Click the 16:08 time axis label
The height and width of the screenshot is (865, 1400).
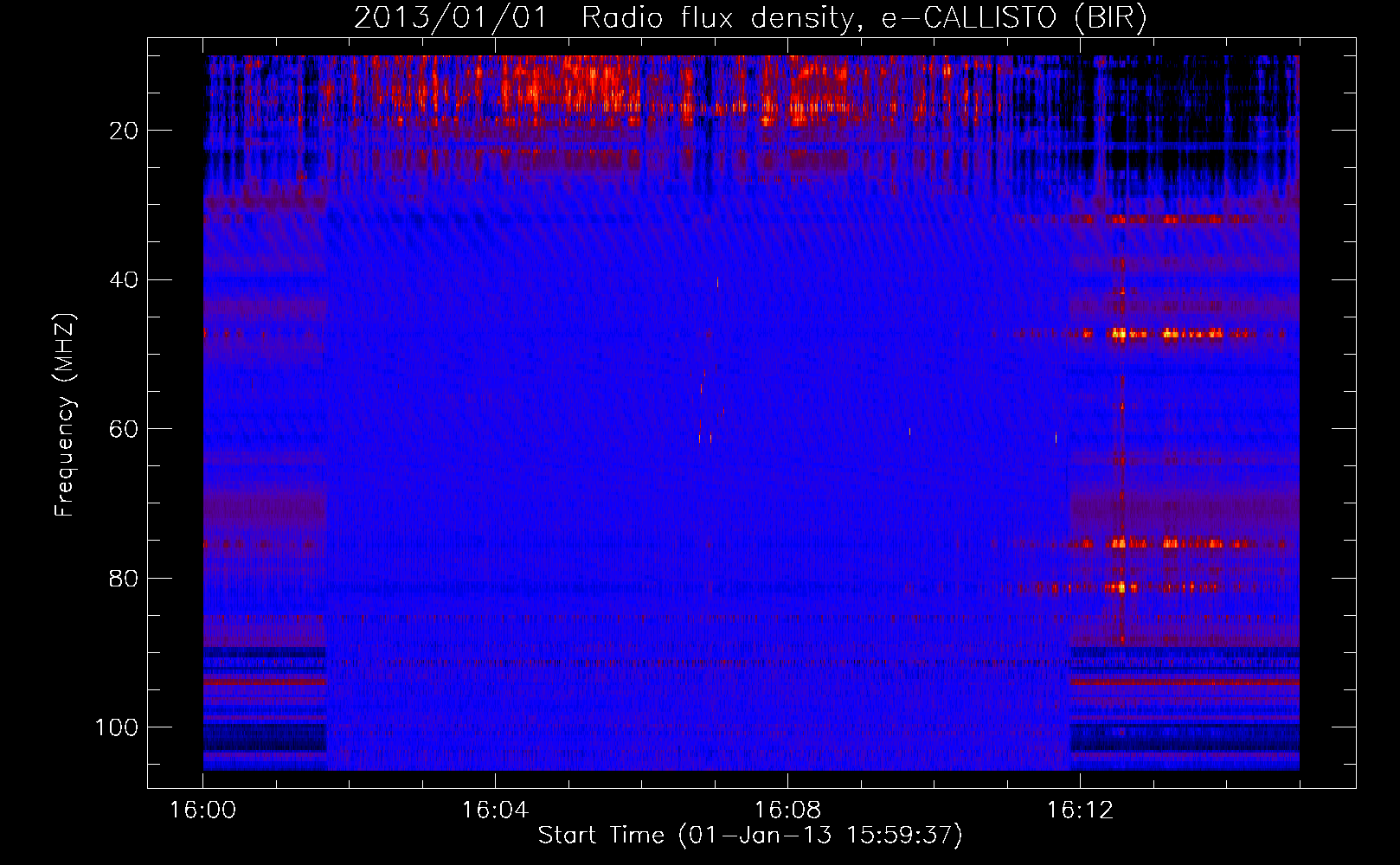[x=787, y=810]
